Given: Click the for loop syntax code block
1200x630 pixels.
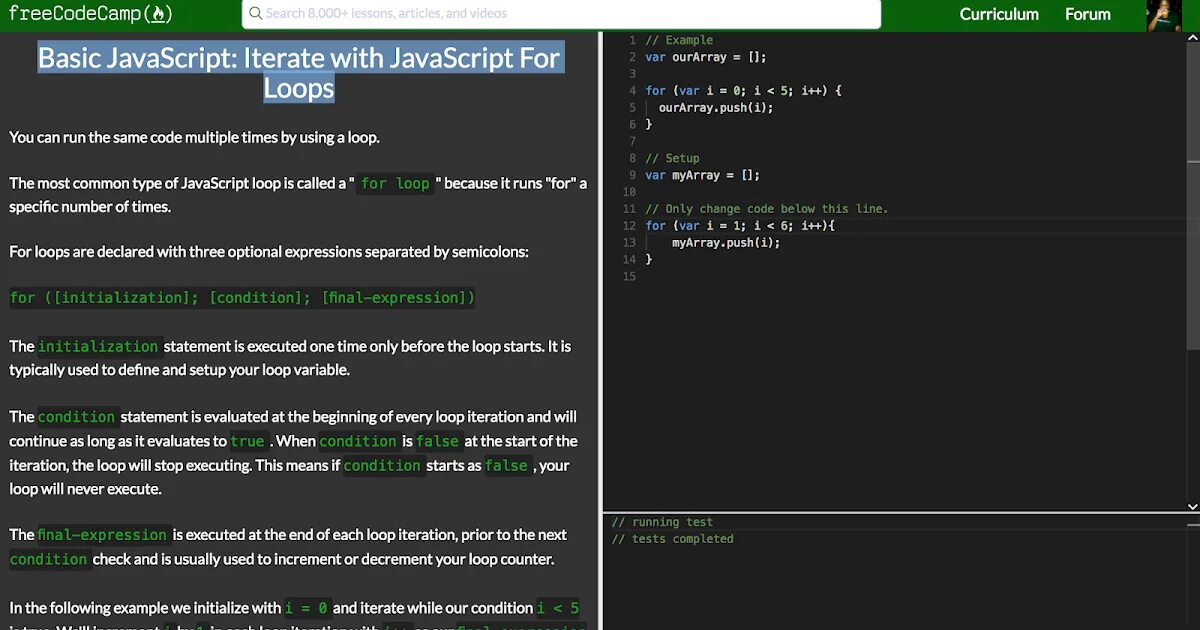Looking at the screenshot, I should tap(242, 297).
